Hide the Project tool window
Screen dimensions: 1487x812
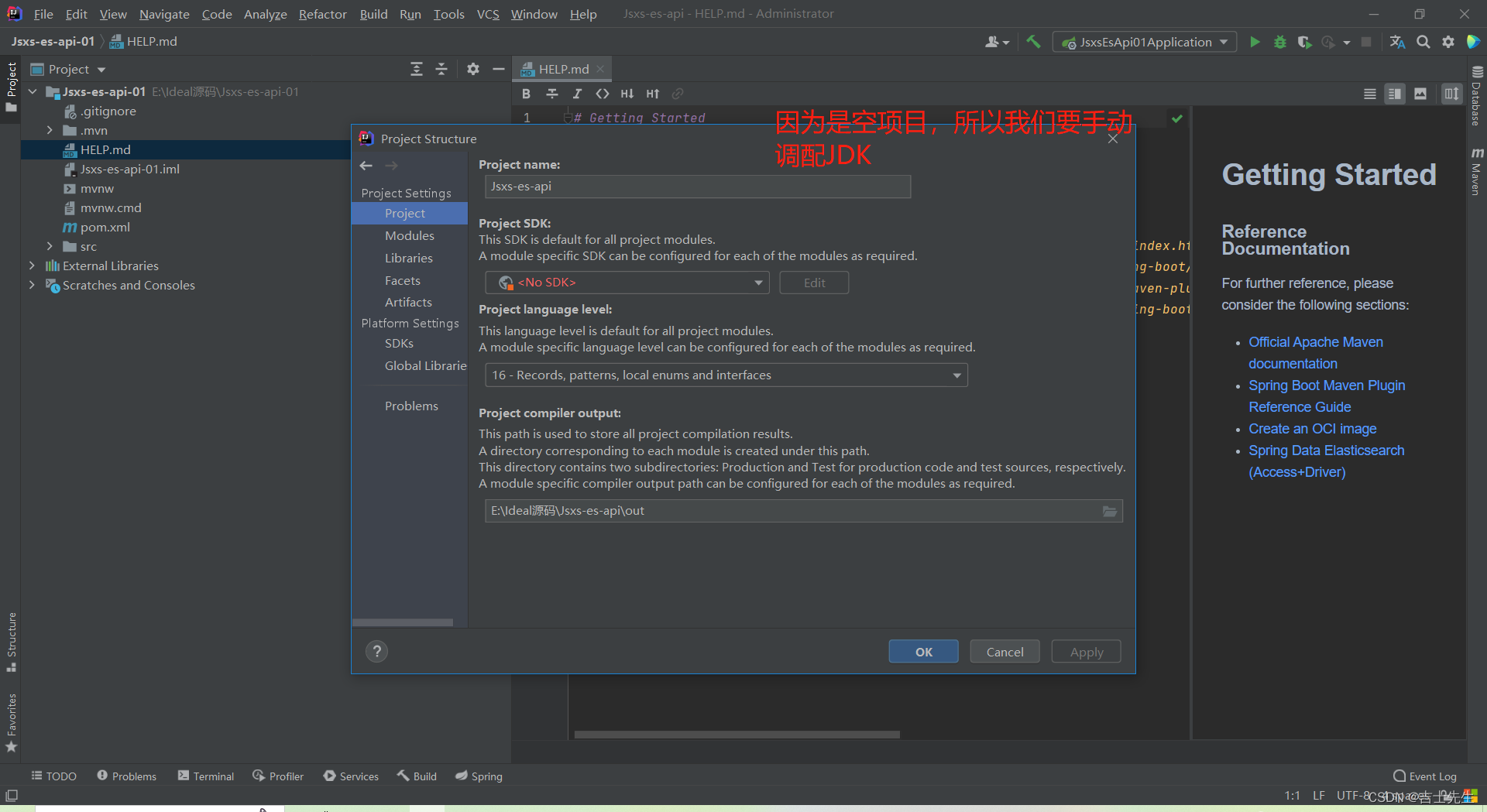point(499,69)
